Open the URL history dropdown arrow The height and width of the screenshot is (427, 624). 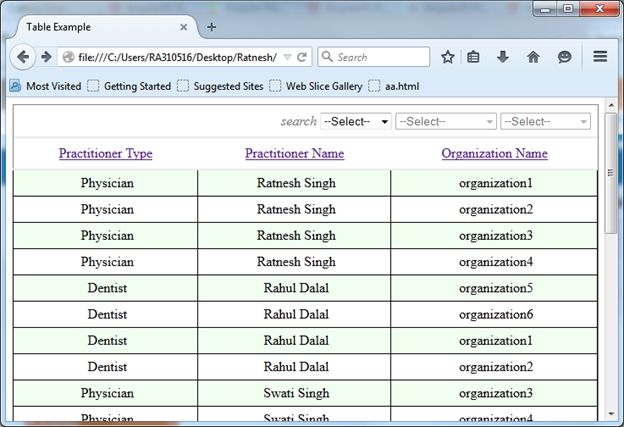point(287,57)
